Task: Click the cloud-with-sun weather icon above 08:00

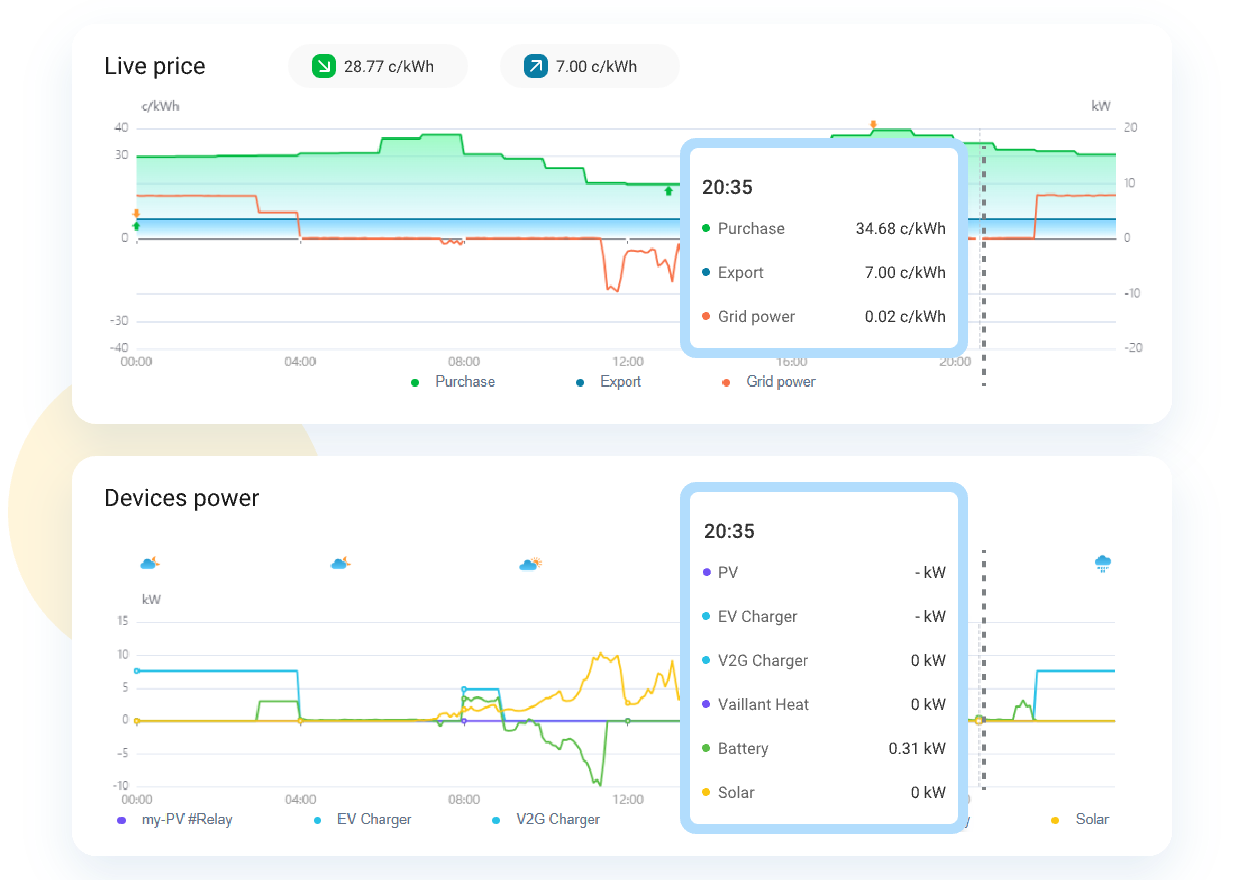Action: 530,564
